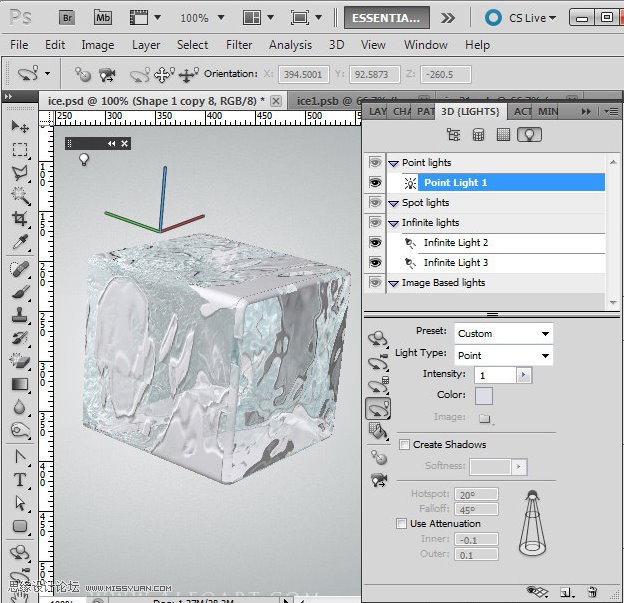Select the Rectangular Marquee tool

[20, 150]
